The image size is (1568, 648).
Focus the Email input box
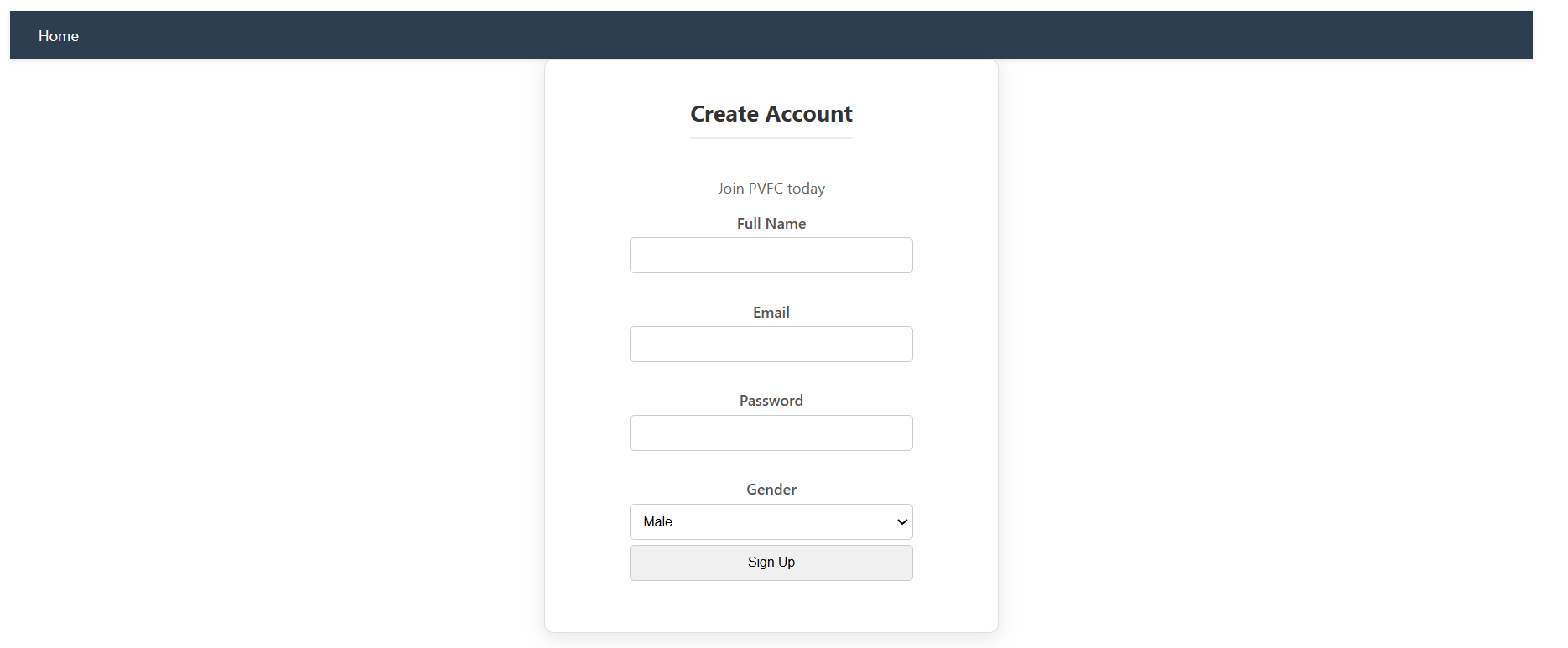(771, 344)
